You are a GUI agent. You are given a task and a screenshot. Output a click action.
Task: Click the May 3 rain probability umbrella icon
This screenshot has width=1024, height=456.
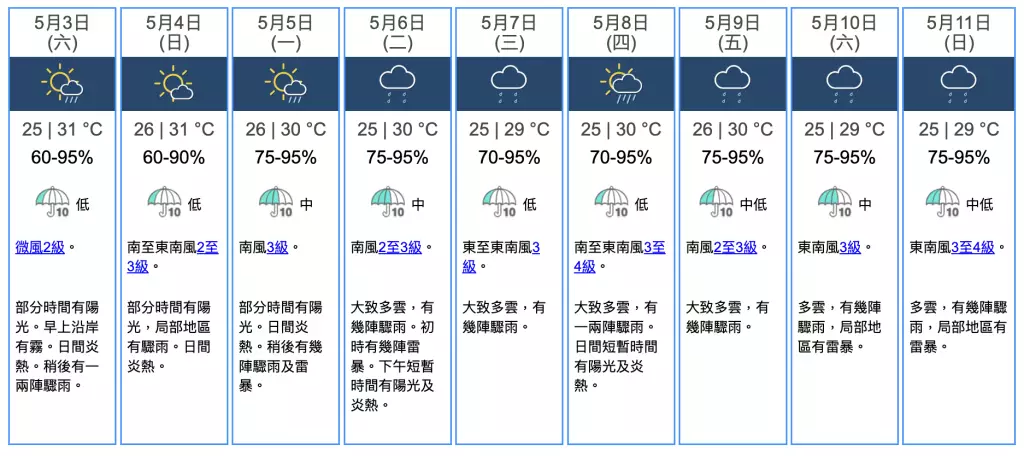pos(54,202)
